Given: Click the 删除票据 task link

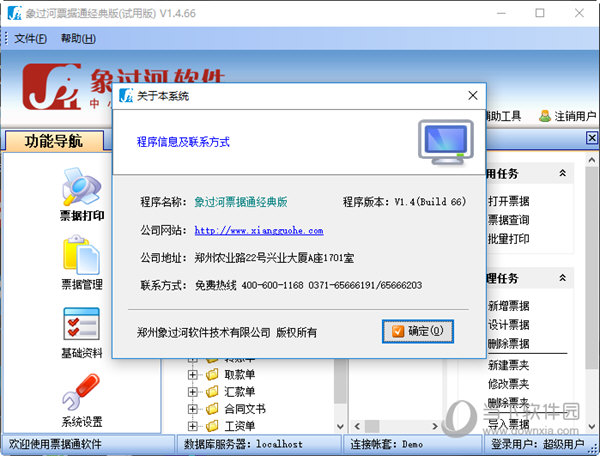Looking at the screenshot, I should [509, 344].
